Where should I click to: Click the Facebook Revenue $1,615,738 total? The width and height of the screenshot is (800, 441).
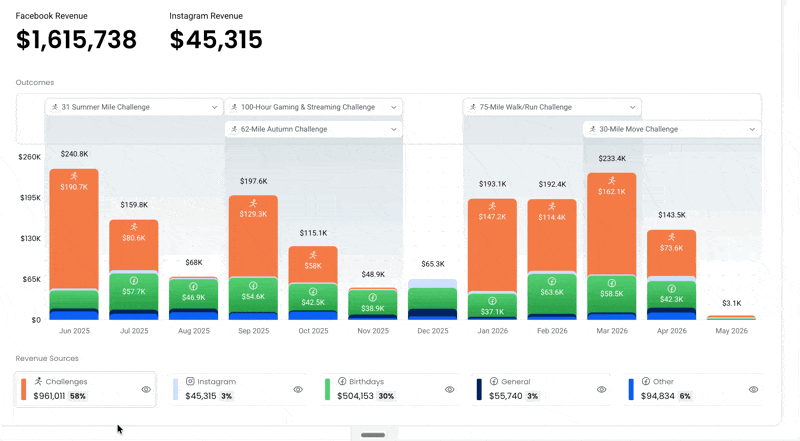click(x=77, y=40)
